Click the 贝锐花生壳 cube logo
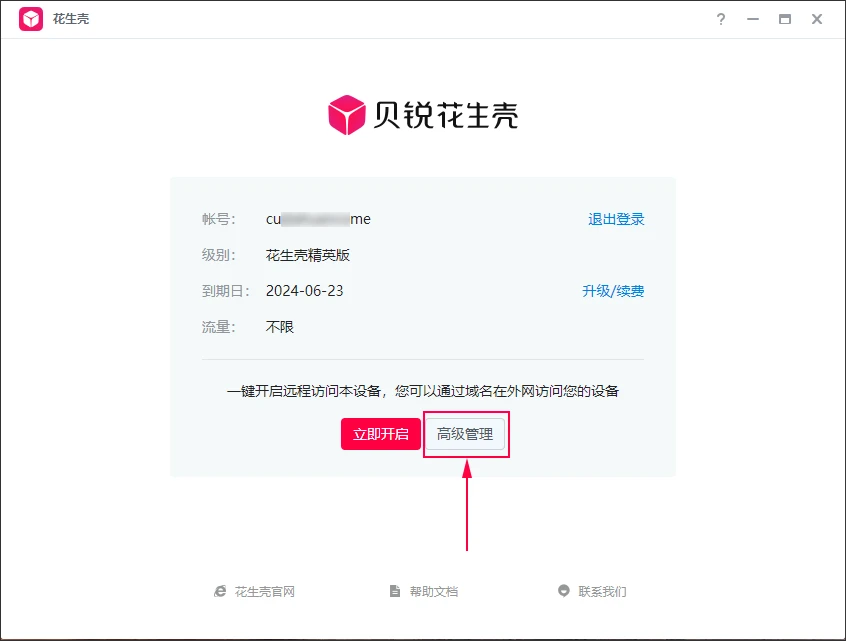 click(x=346, y=115)
